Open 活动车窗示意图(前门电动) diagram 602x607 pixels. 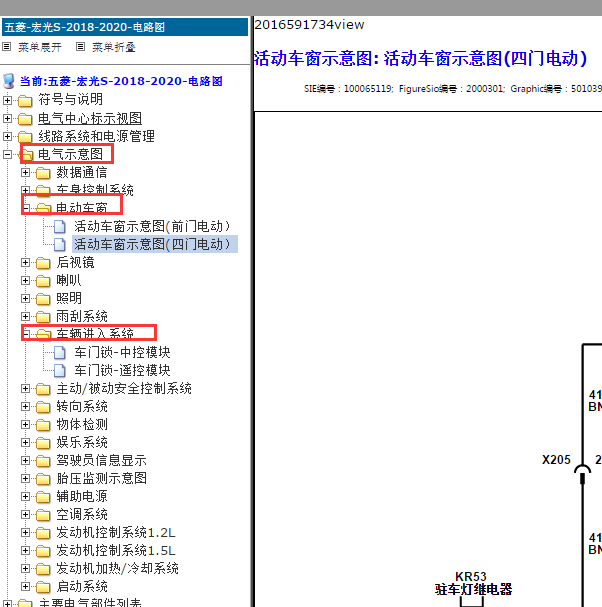pyautogui.click(x=152, y=226)
